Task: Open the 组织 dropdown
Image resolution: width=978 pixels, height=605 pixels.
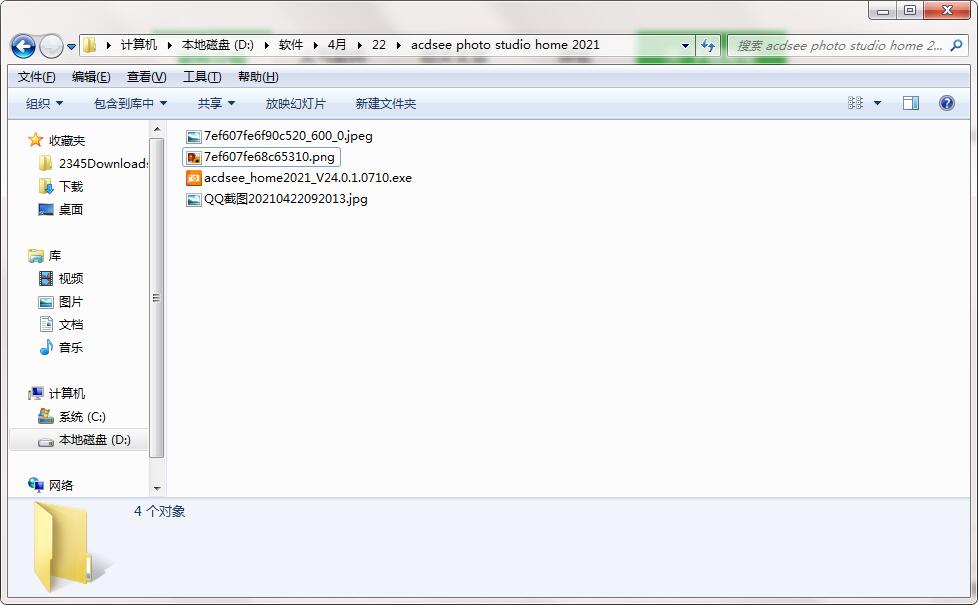Action: point(44,104)
